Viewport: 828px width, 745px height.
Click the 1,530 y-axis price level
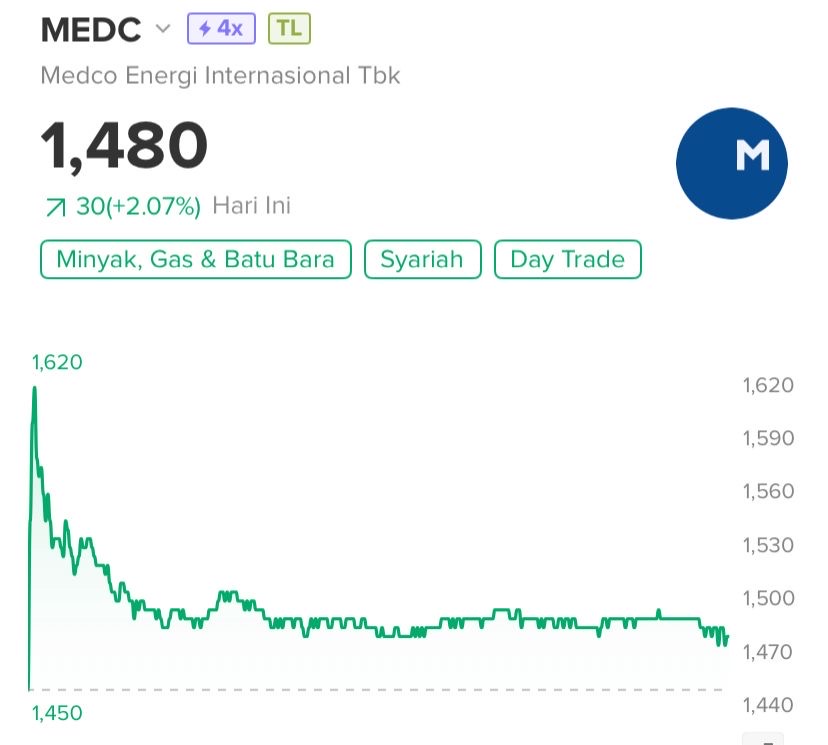(x=768, y=545)
